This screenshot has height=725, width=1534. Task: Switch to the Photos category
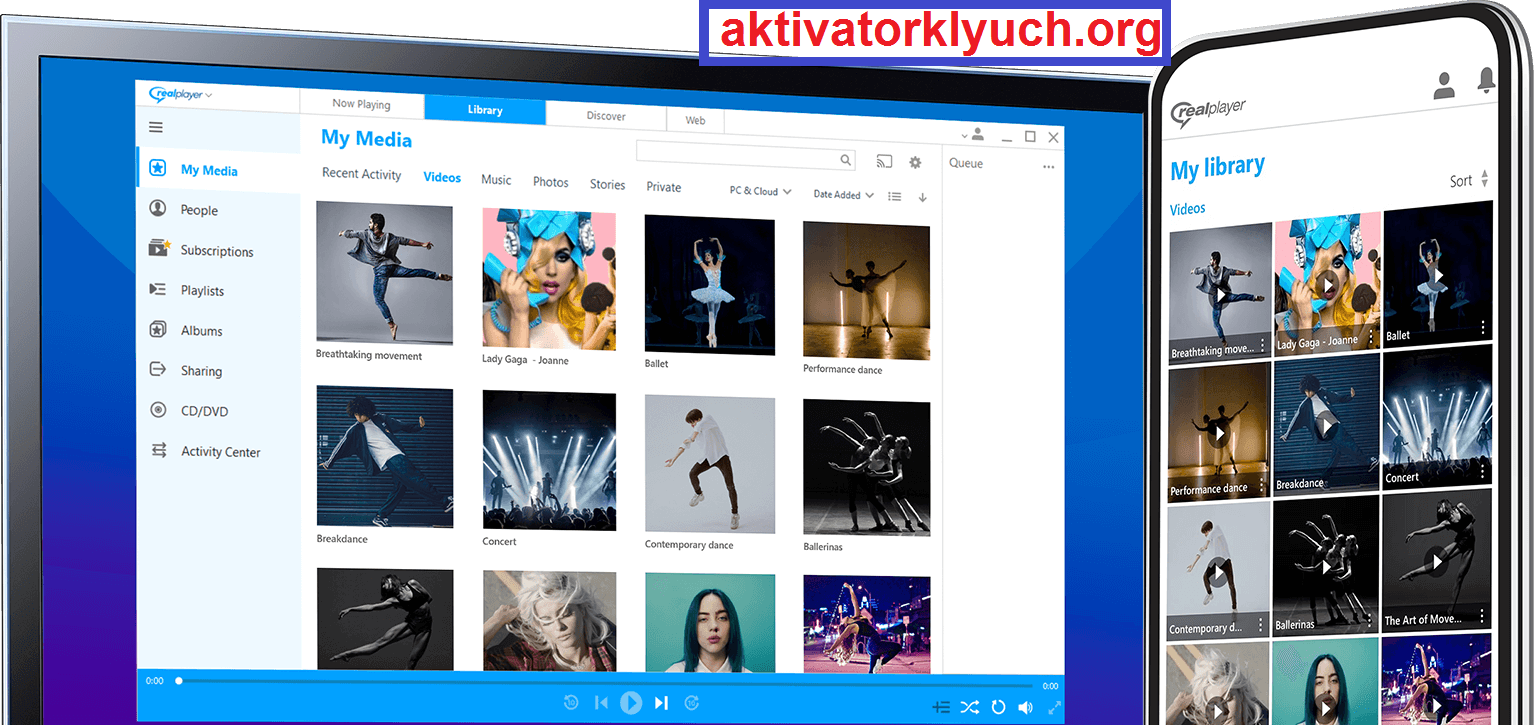click(550, 182)
